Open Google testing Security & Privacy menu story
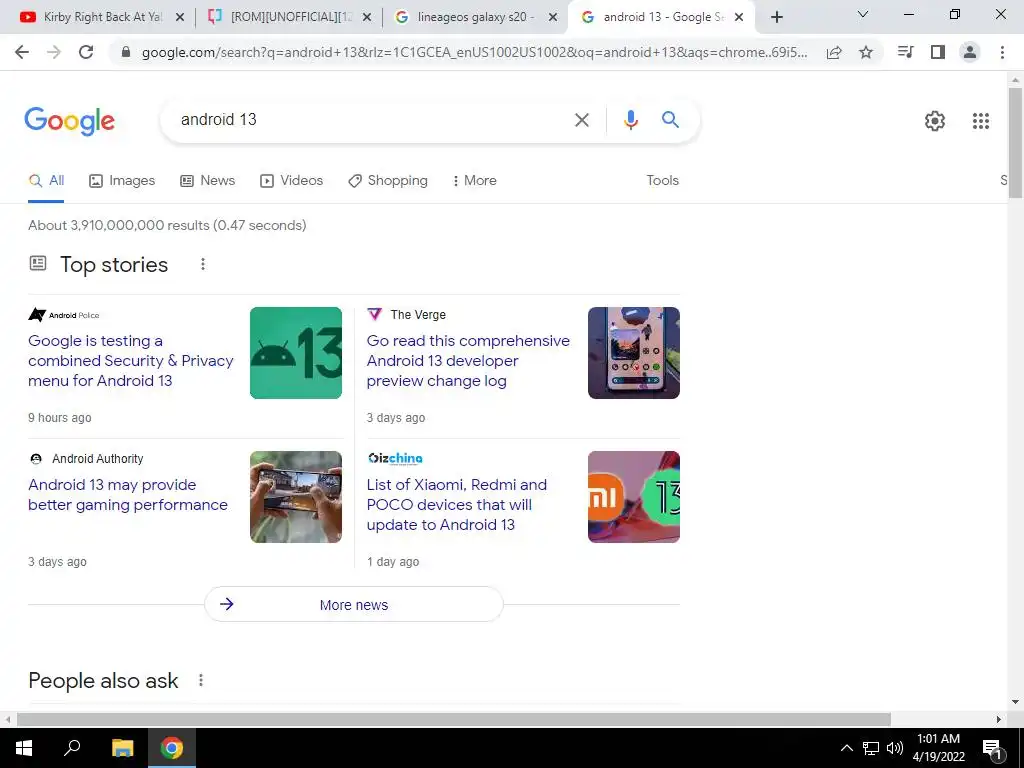The height and width of the screenshot is (768, 1024). (x=131, y=360)
